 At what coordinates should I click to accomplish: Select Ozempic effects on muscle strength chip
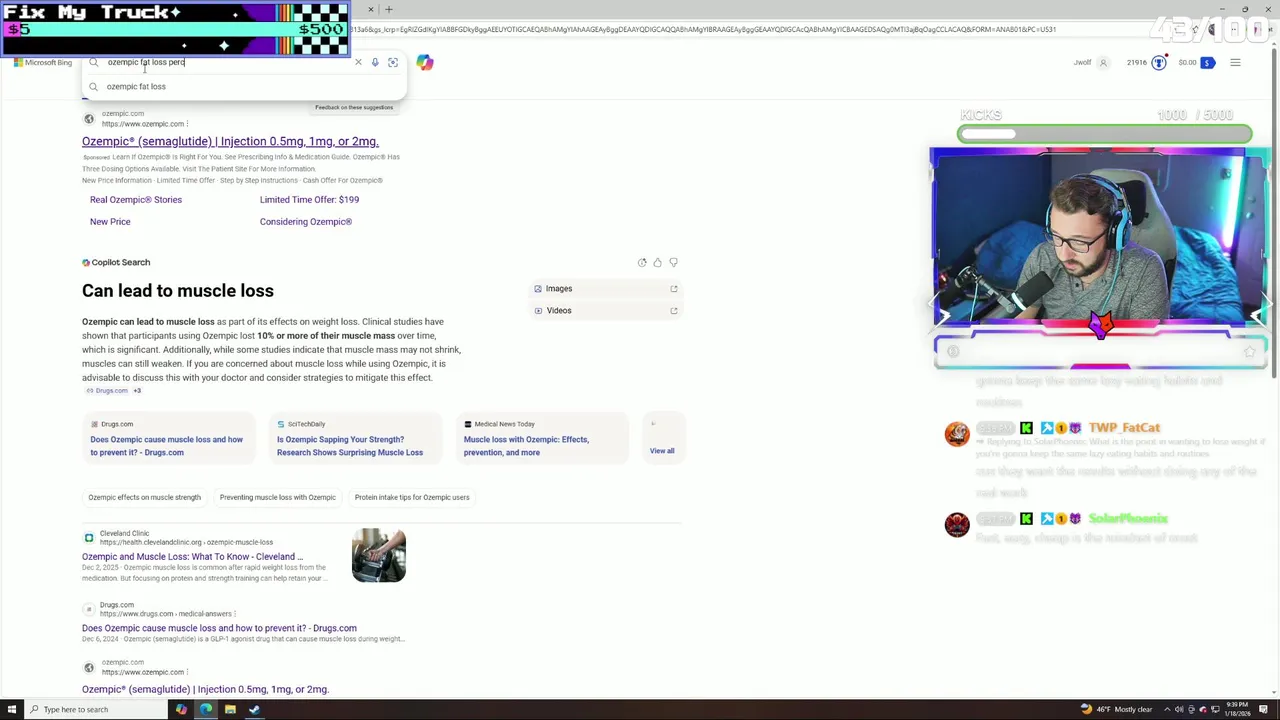144,498
